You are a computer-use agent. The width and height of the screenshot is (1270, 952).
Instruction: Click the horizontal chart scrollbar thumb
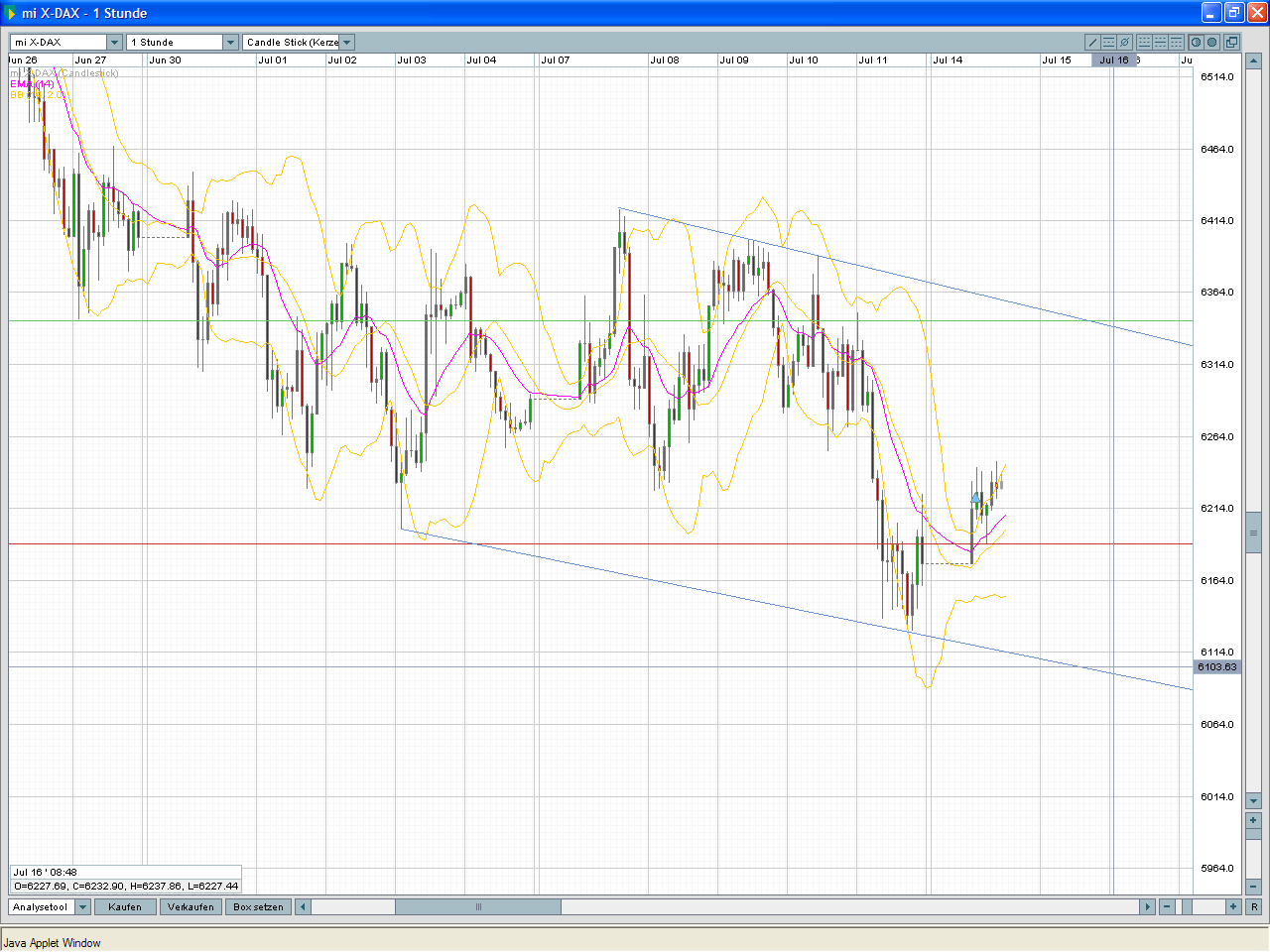[x=478, y=907]
